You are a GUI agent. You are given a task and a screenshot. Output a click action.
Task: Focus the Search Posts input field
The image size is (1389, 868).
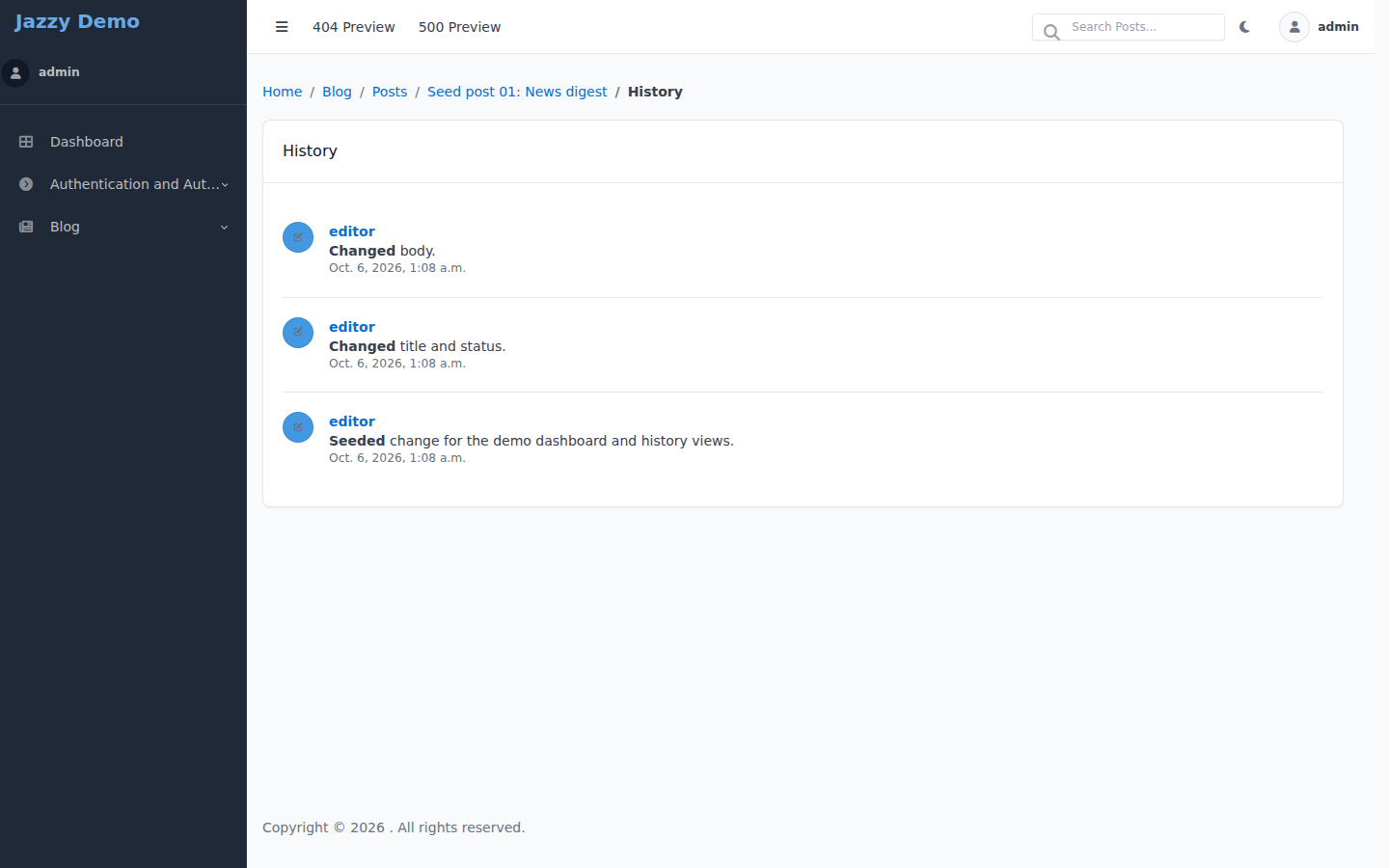1129,27
